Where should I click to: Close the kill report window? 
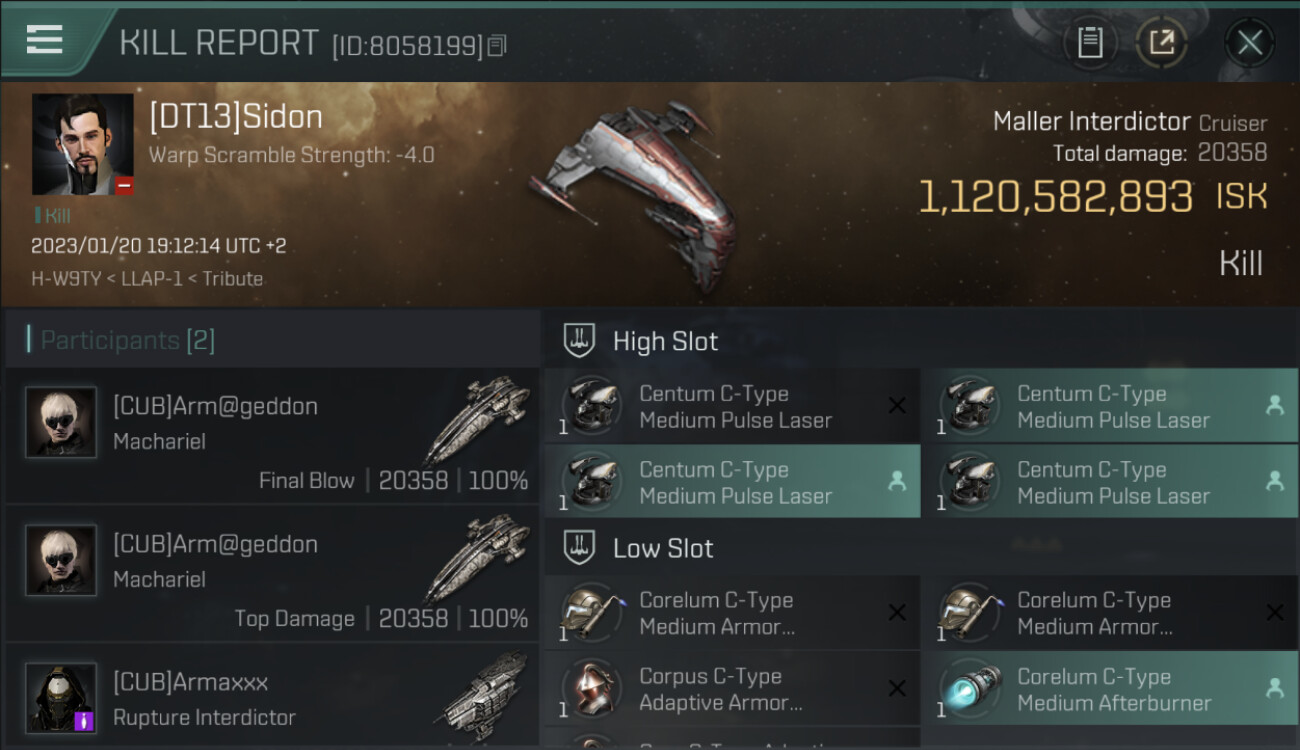pyautogui.click(x=1249, y=43)
